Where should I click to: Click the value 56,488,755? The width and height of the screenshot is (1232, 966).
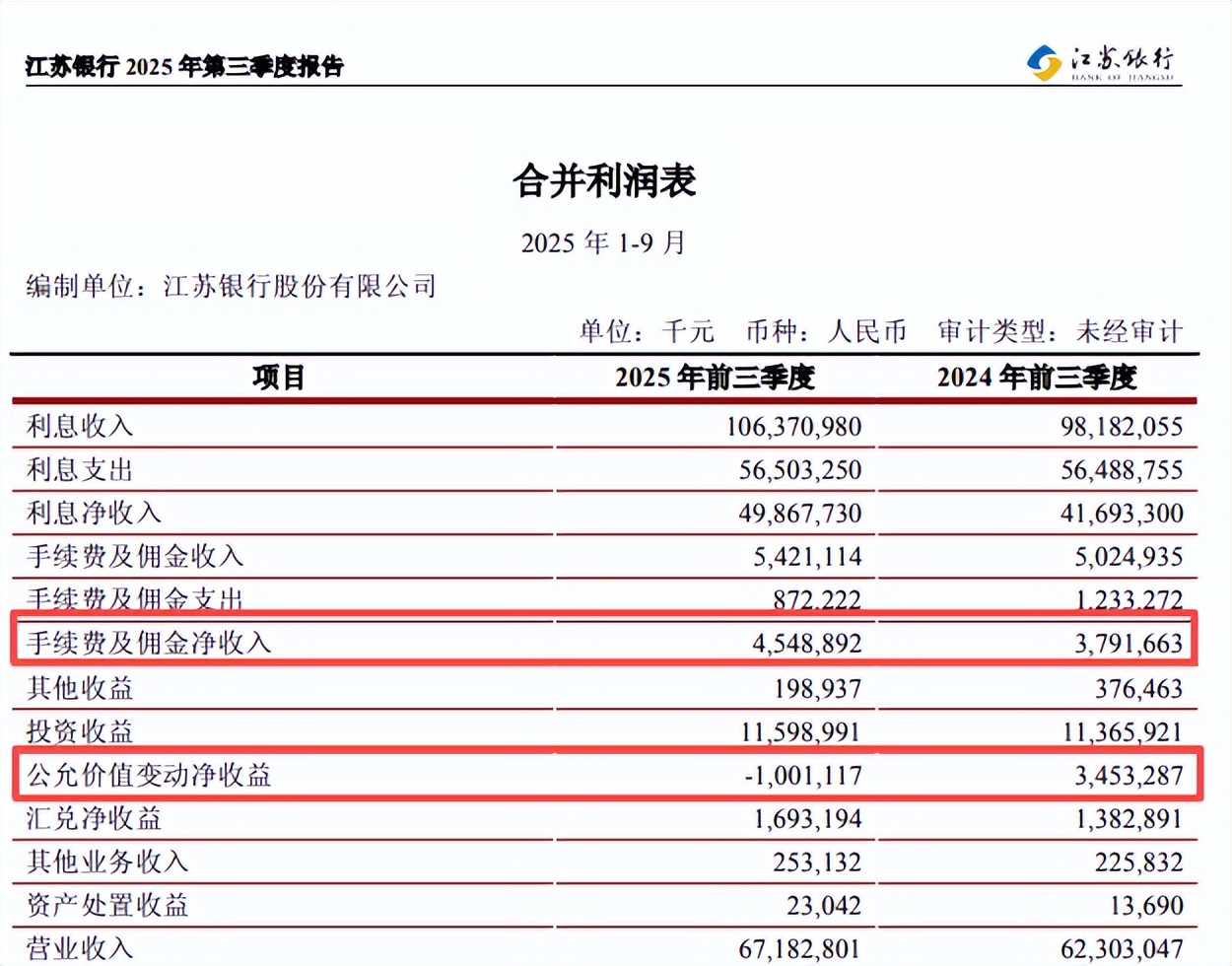pos(1122,470)
